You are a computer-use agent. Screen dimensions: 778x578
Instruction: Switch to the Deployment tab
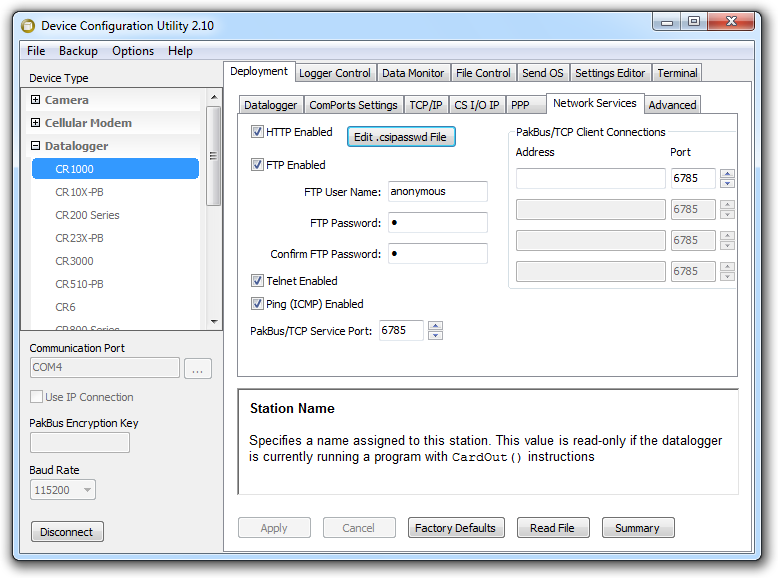(x=259, y=71)
